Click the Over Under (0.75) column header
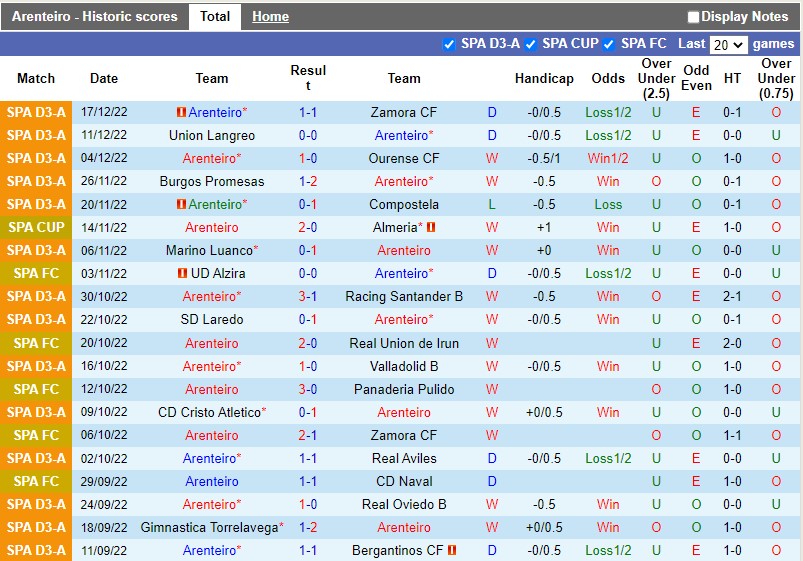Image resolution: width=803 pixels, height=561 pixels. coord(776,78)
